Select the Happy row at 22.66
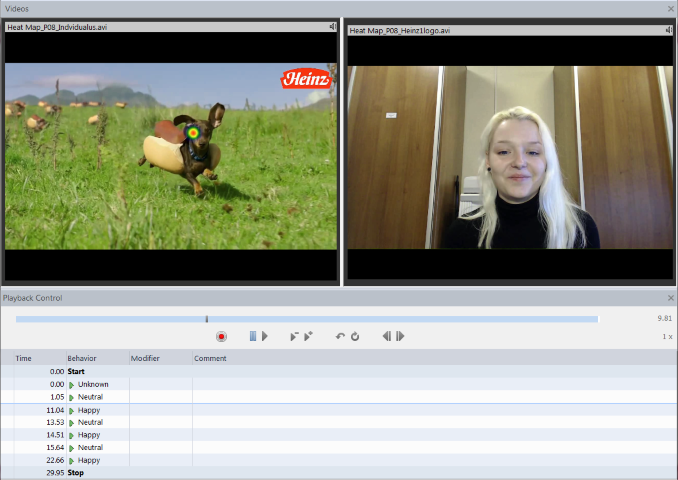The height and width of the screenshot is (480, 678). (339, 460)
